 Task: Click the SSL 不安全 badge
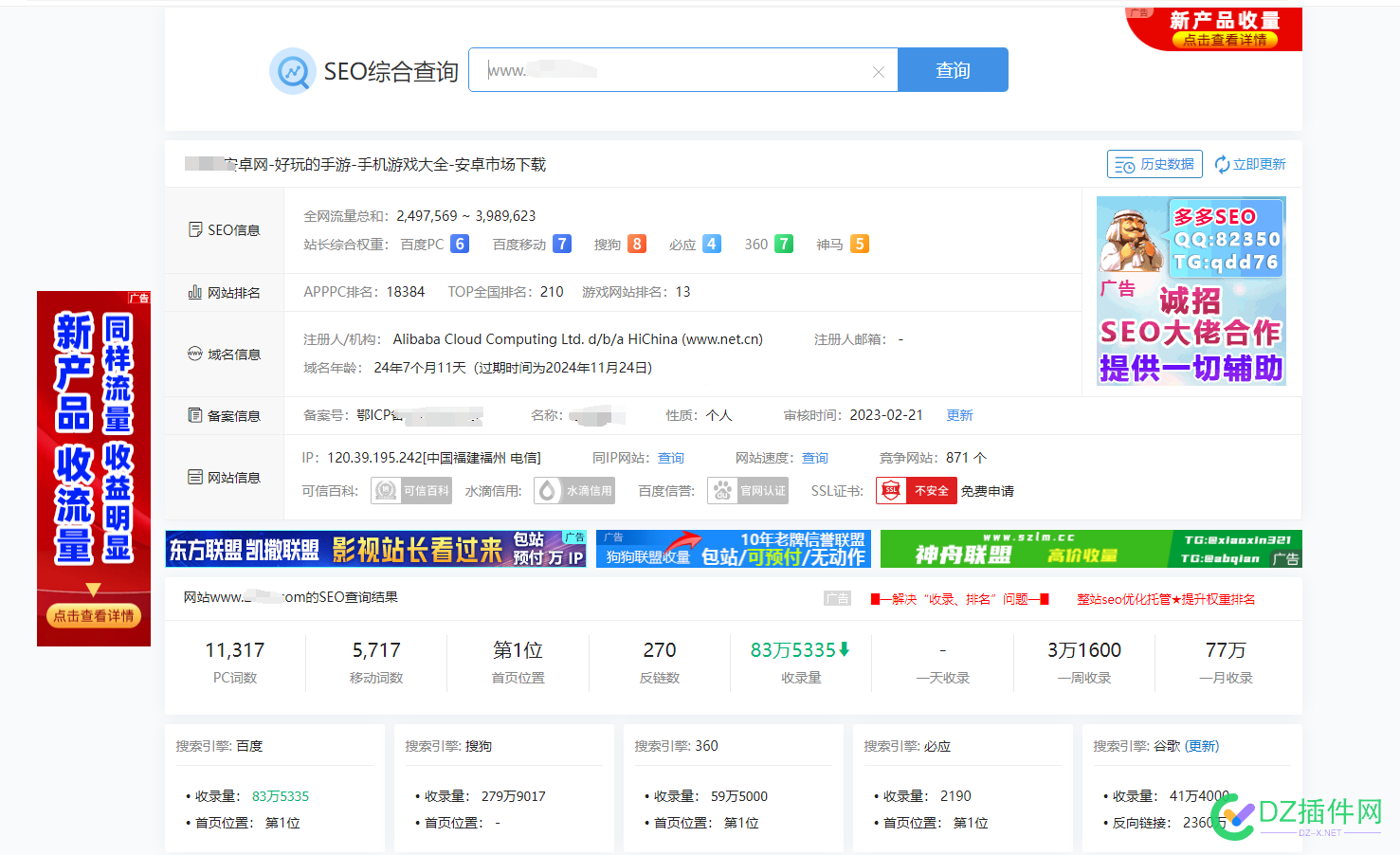click(x=917, y=491)
